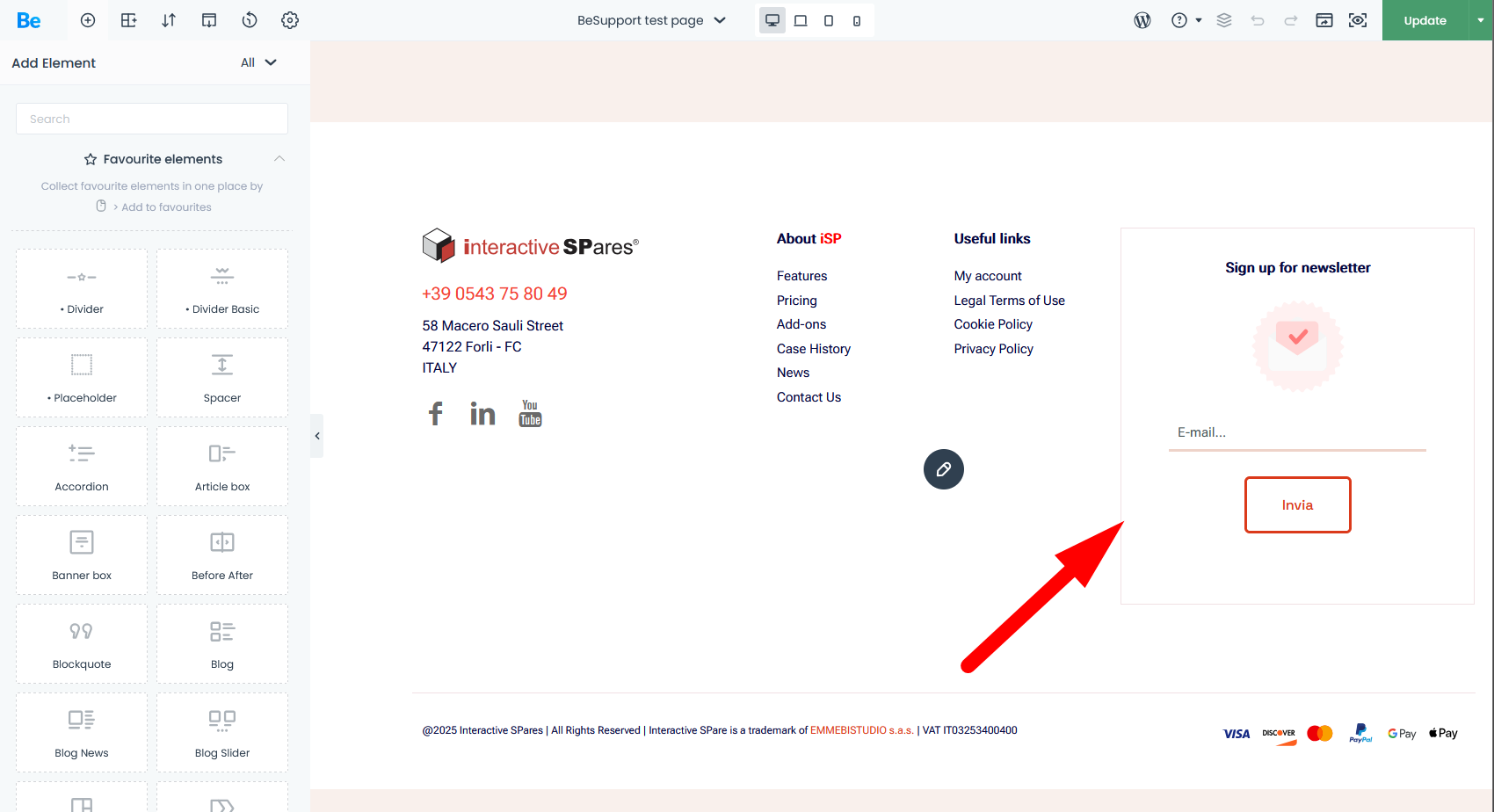This screenshot has height=812, width=1494.
Task: Expand the arrow next to the Update button
Action: (x=1481, y=20)
